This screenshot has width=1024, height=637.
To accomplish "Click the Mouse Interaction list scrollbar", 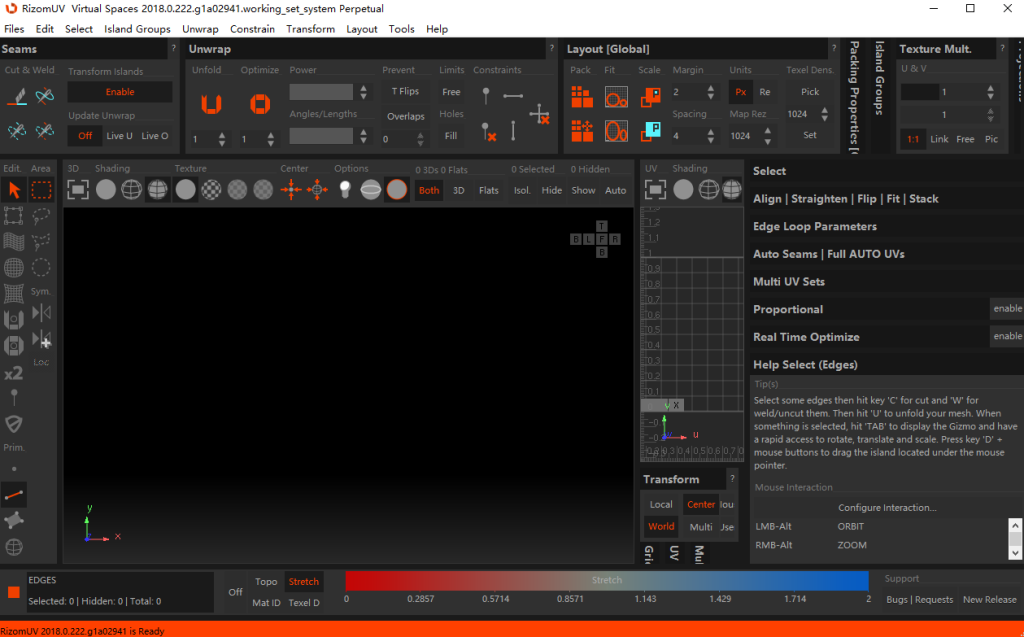I will point(1015,539).
